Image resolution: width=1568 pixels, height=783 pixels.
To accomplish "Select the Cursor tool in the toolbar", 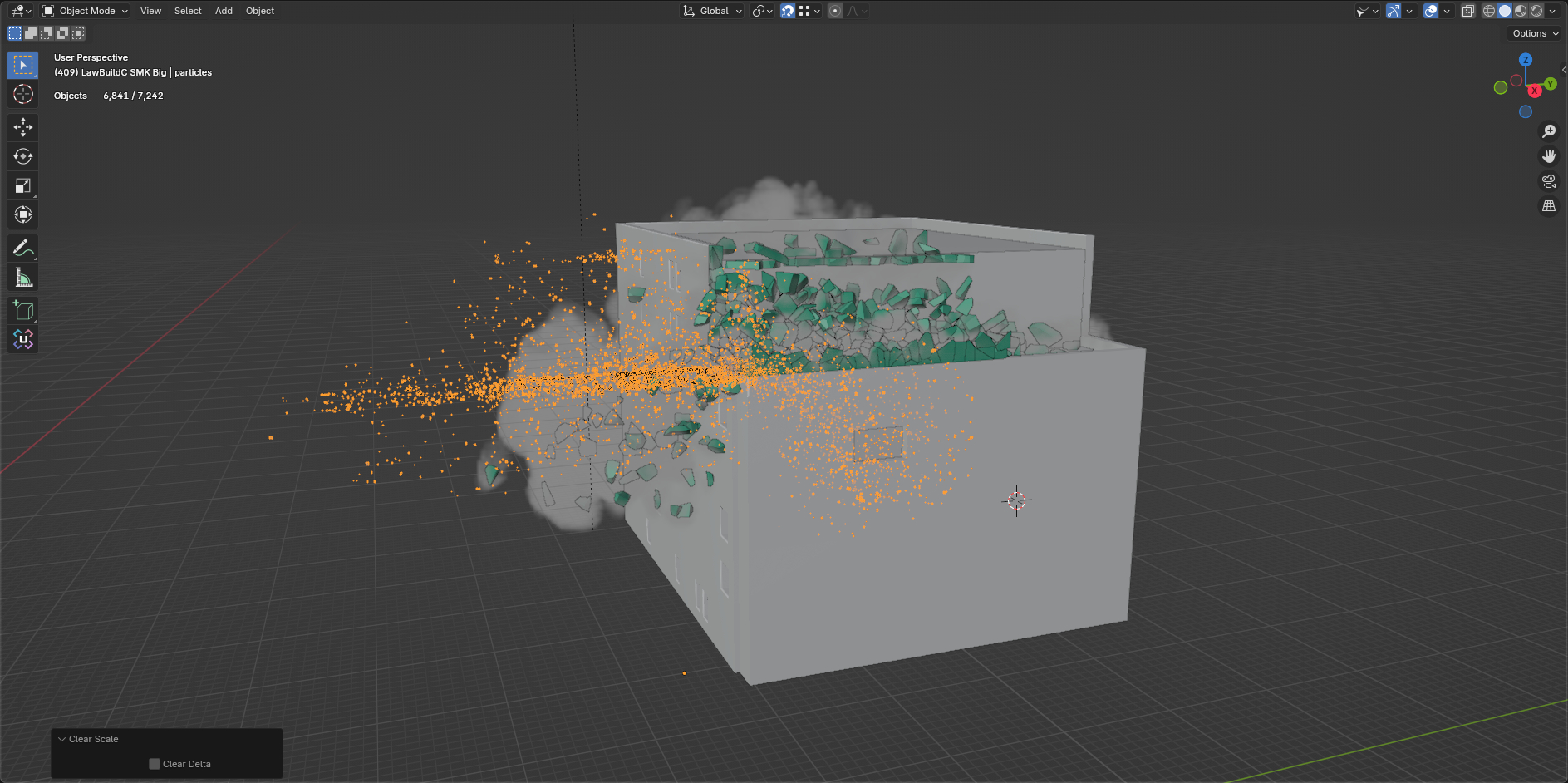I will [x=23, y=94].
